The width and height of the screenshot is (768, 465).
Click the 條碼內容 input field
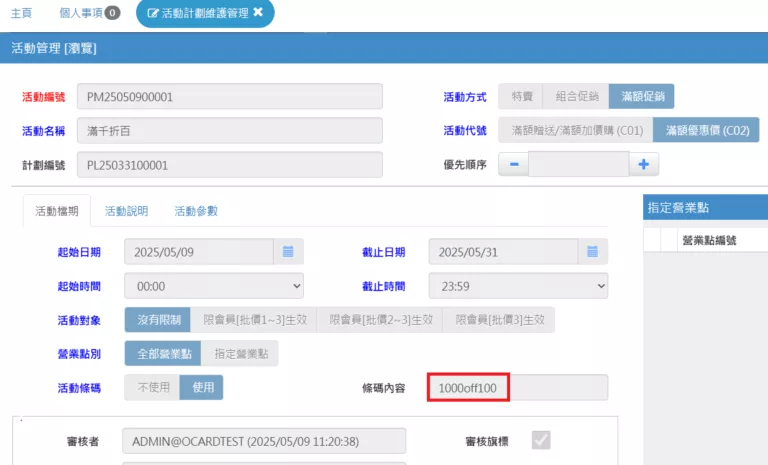(x=517, y=387)
